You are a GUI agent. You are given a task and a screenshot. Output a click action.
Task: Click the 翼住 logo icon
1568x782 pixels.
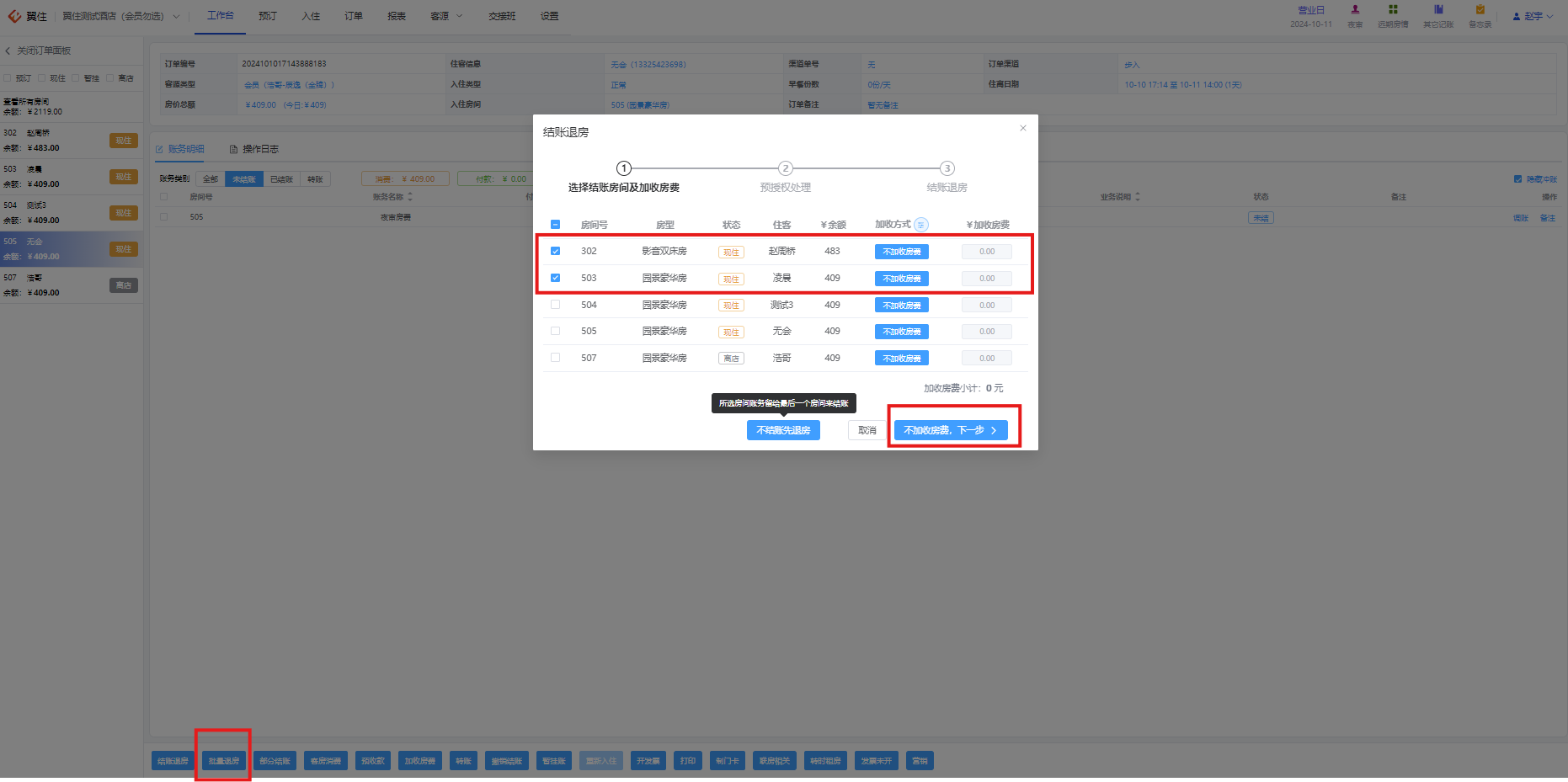pos(14,16)
